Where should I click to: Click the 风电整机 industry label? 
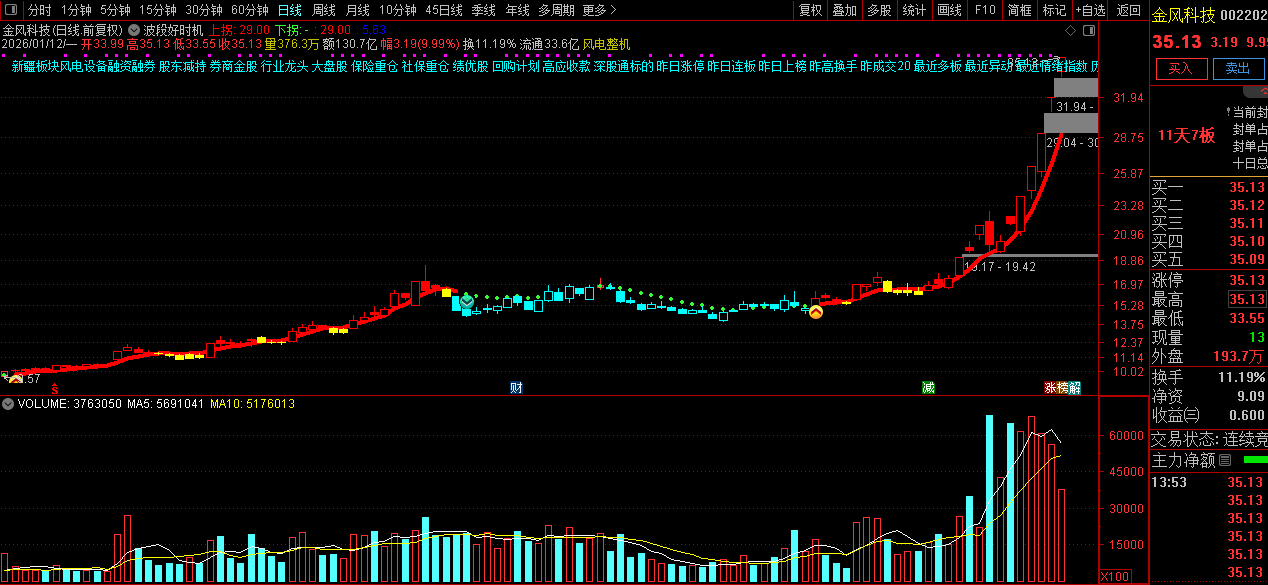tap(607, 44)
